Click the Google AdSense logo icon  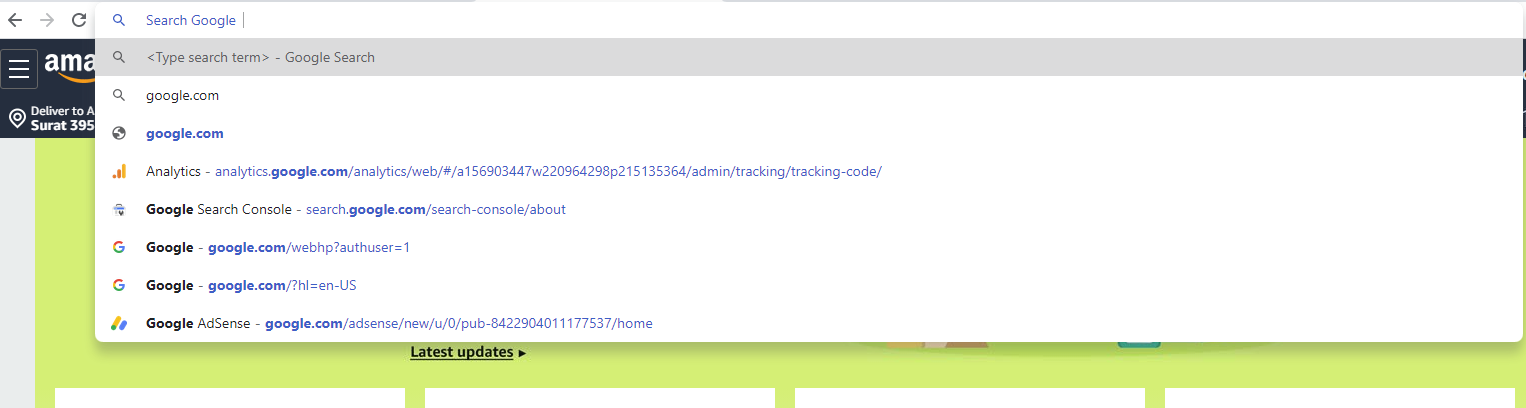tap(119, 323)
